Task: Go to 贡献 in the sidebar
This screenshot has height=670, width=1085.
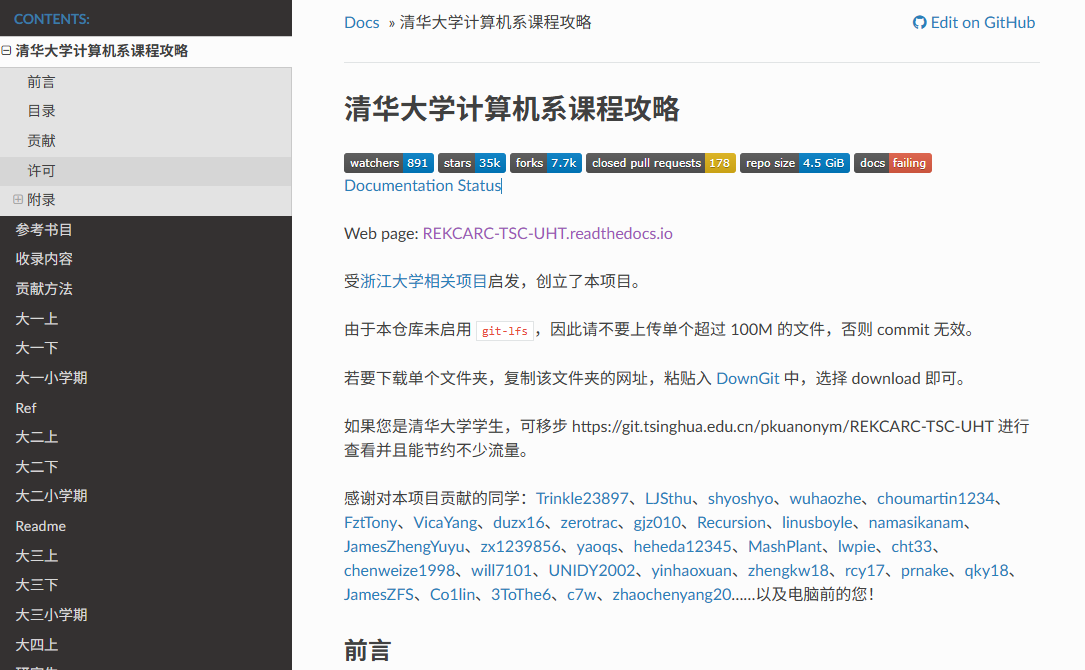Action: click(145, 141)
